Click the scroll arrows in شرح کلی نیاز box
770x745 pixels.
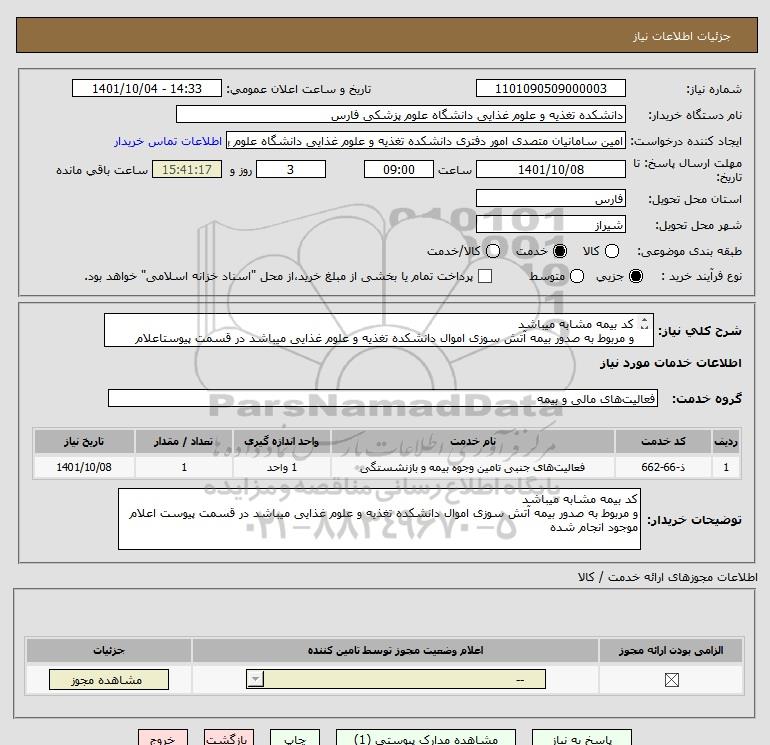645,324
